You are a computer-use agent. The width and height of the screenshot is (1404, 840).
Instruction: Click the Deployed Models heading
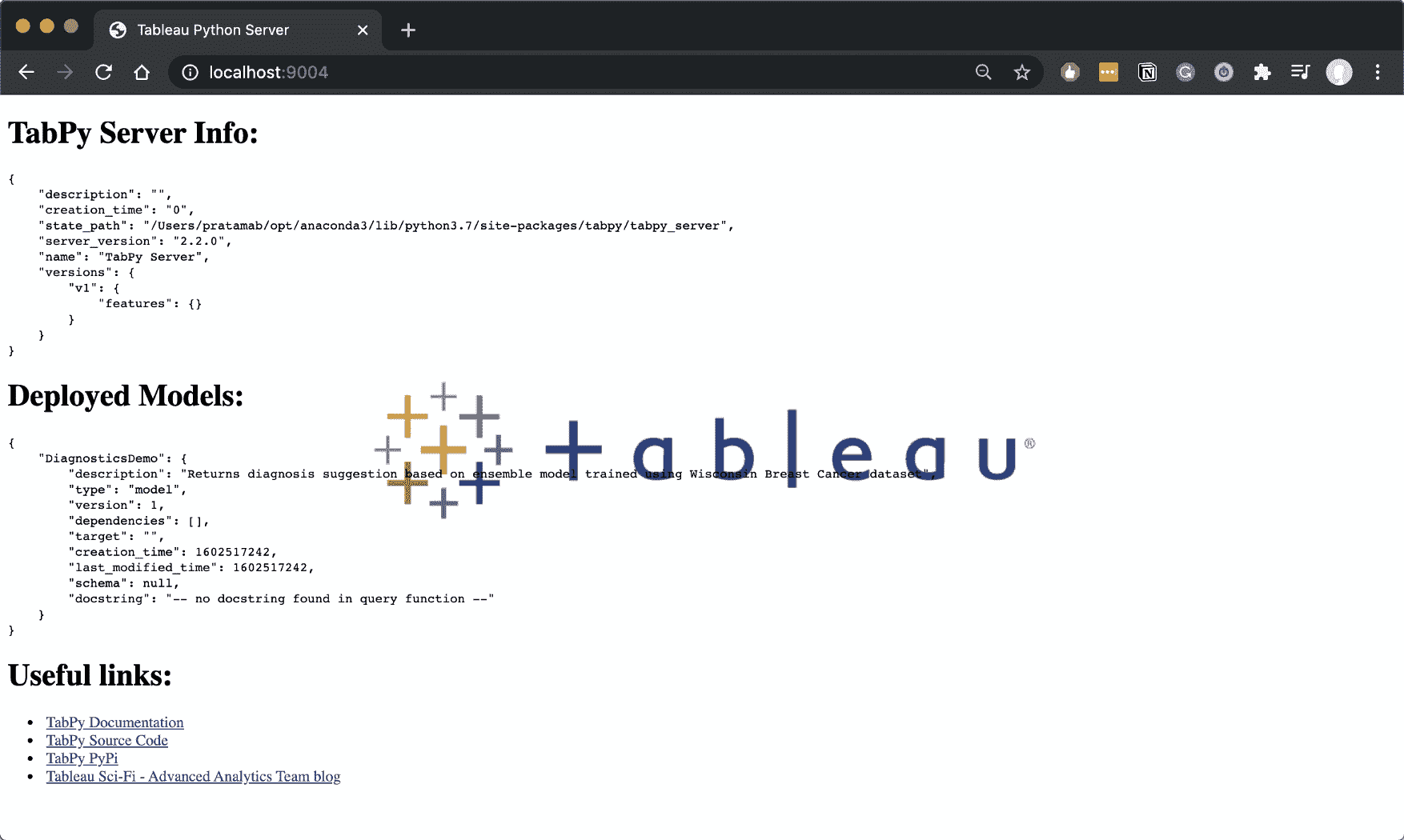coord(126,396)
